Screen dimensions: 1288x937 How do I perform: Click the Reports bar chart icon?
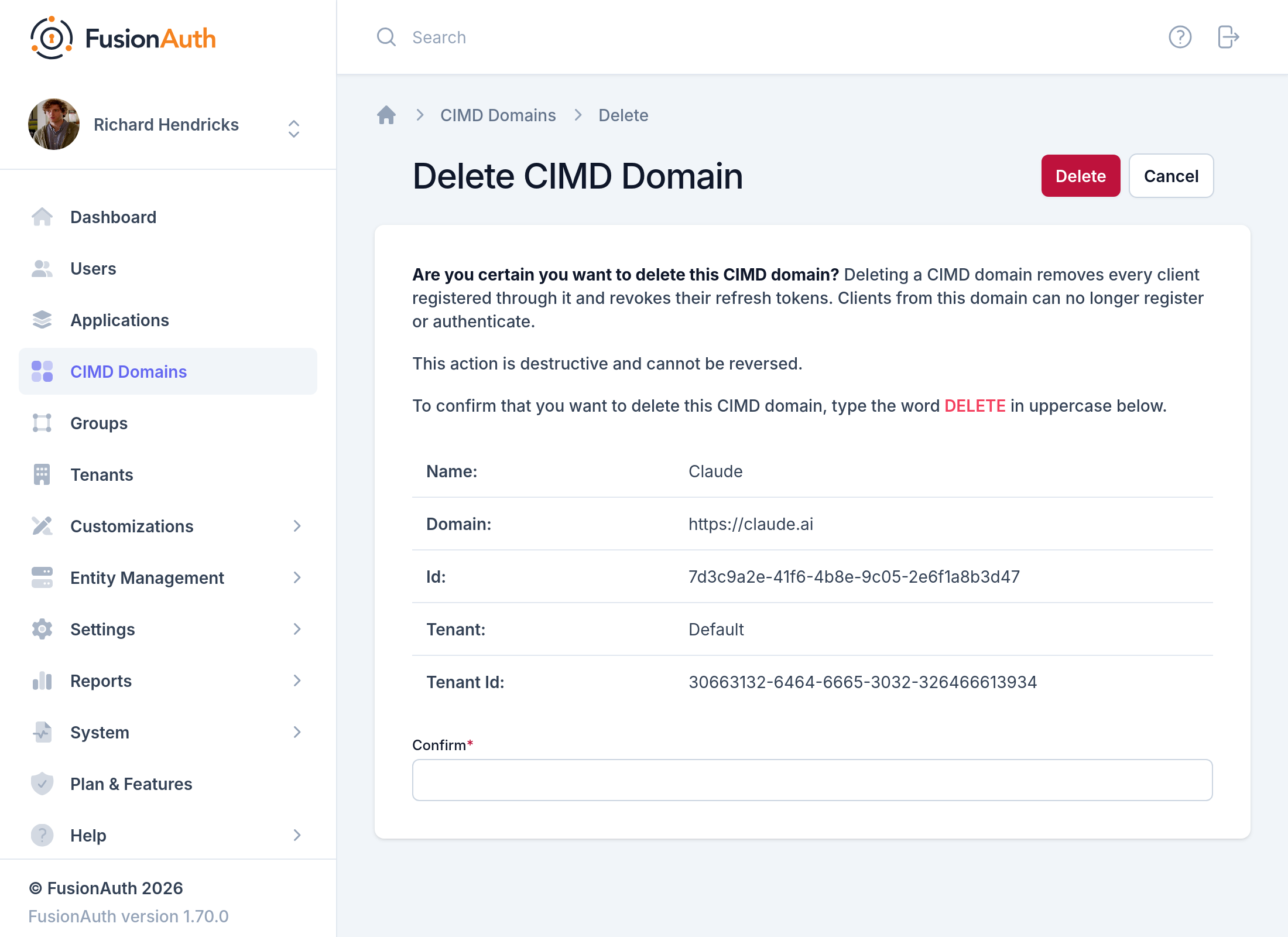click(x=42, y=680)
